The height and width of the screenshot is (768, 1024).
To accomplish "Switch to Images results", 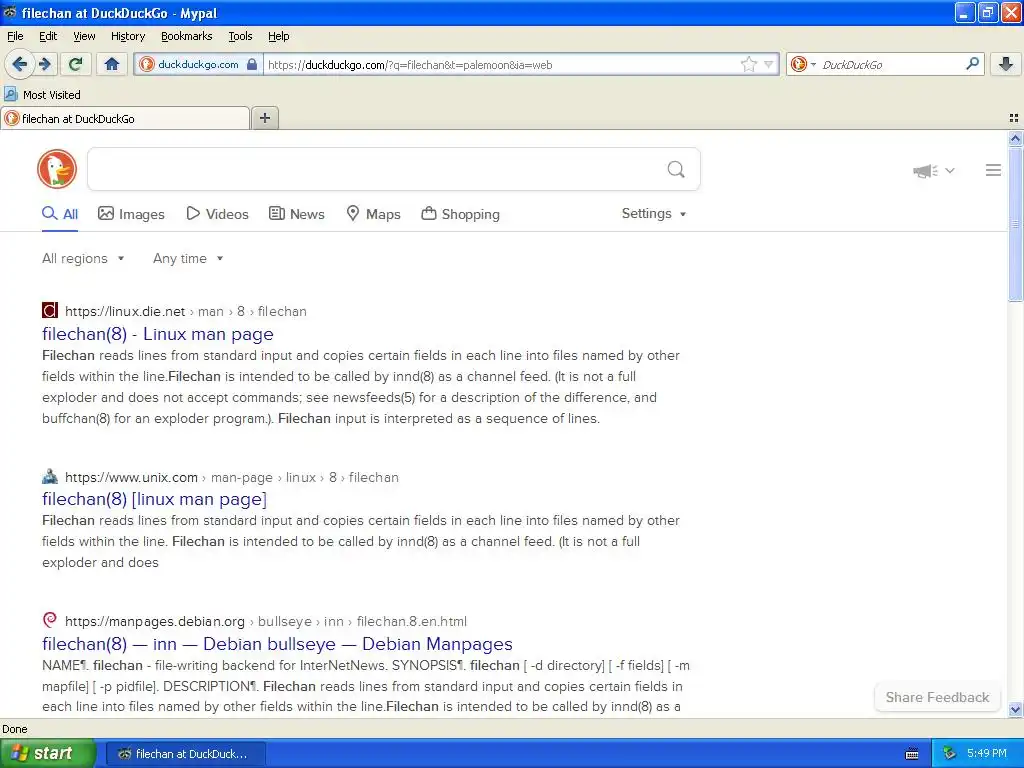I will pos(131,214).
